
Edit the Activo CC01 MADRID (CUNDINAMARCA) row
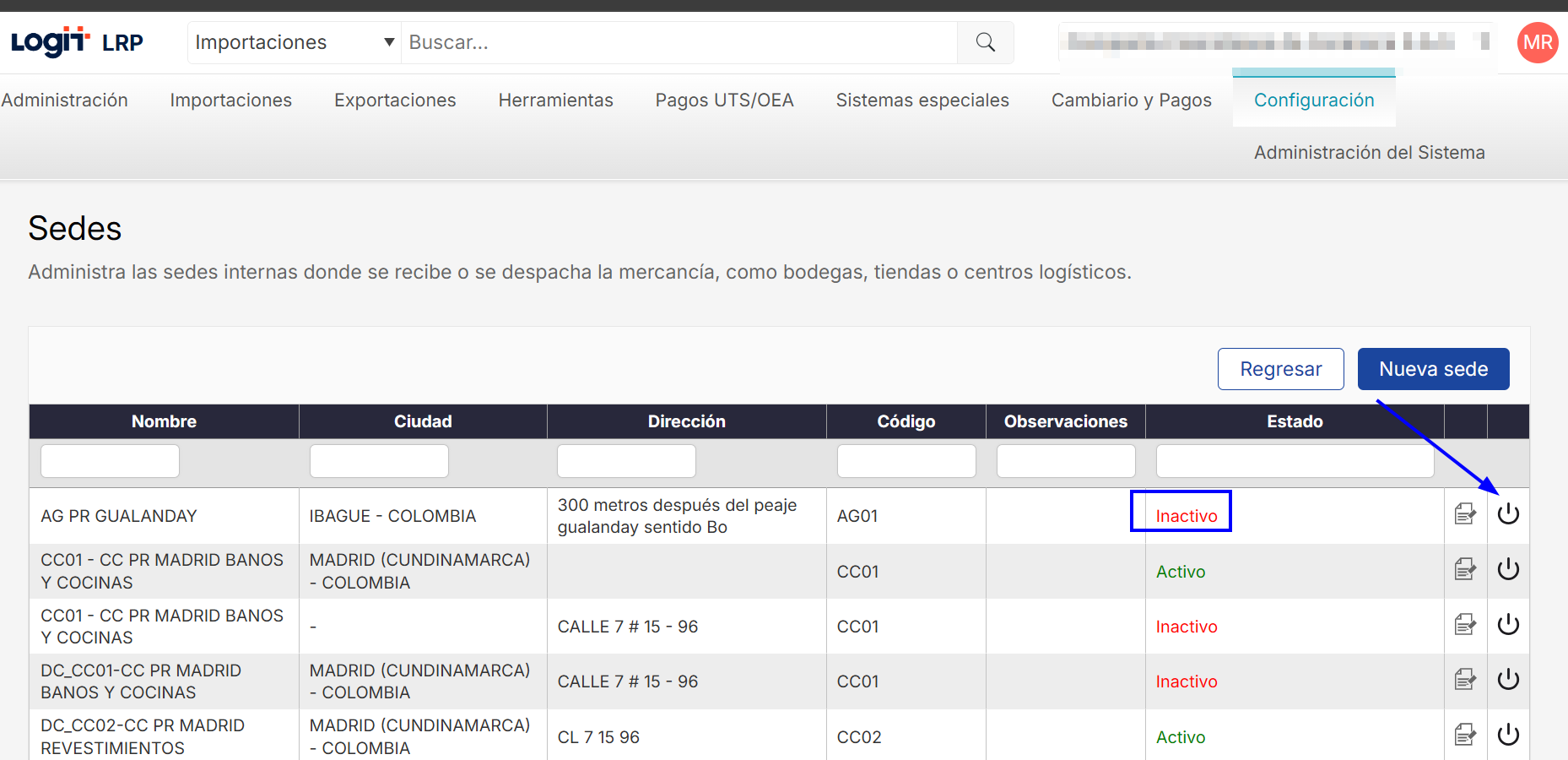[1465, 569]
